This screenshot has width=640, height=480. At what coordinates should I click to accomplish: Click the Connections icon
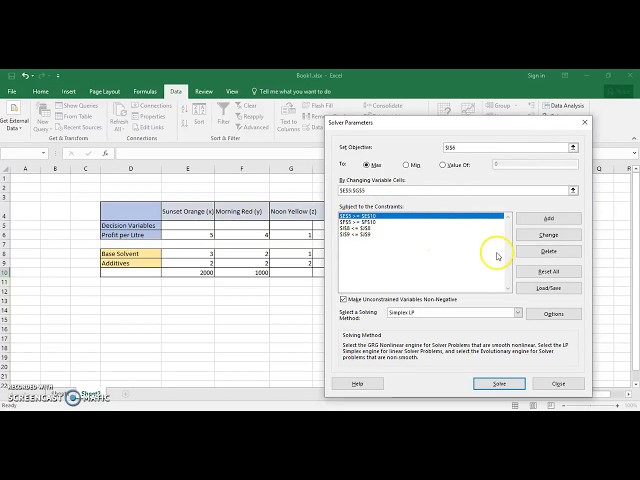[135, 106]
